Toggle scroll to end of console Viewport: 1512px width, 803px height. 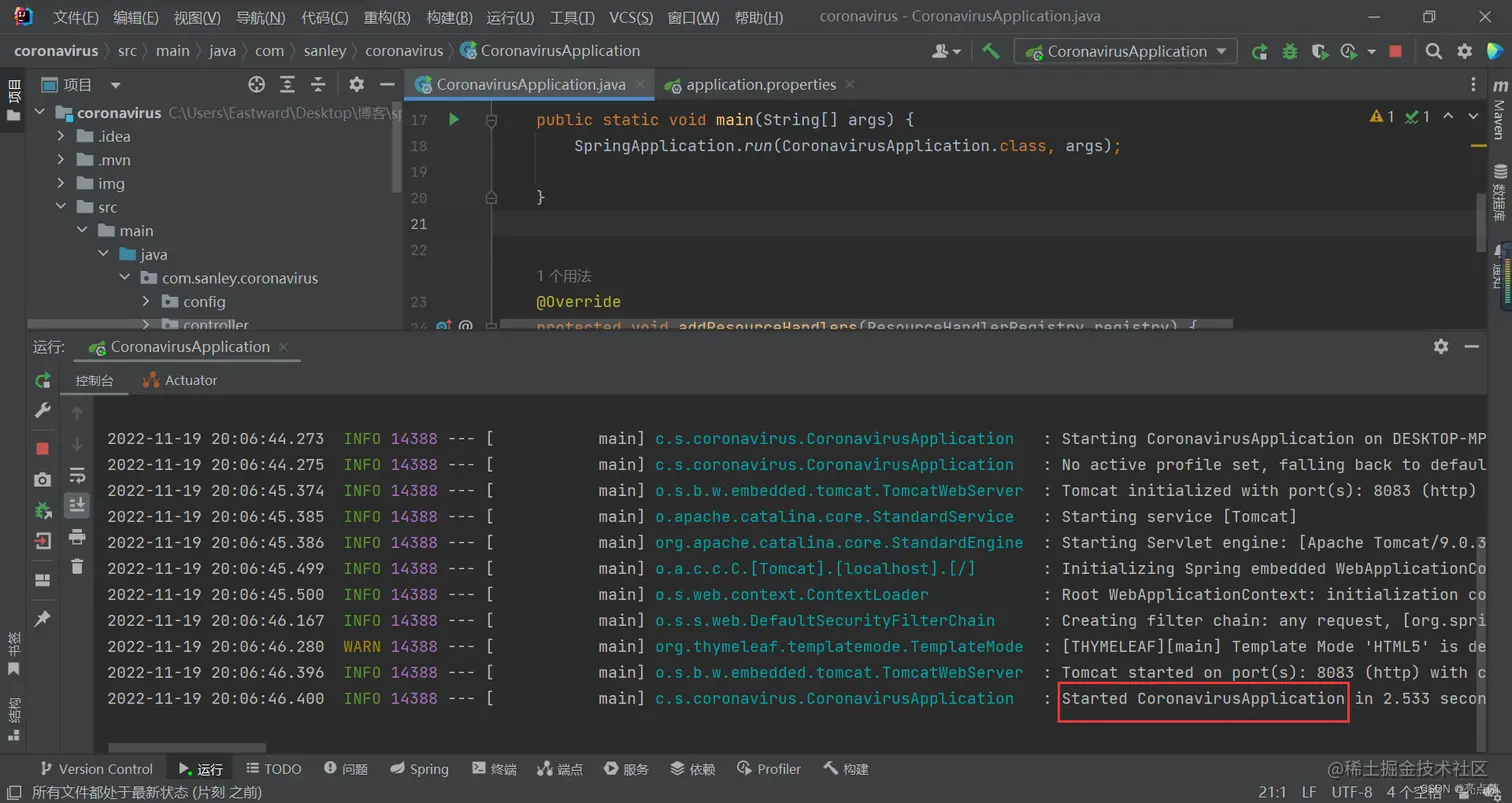tap(77, 505)
